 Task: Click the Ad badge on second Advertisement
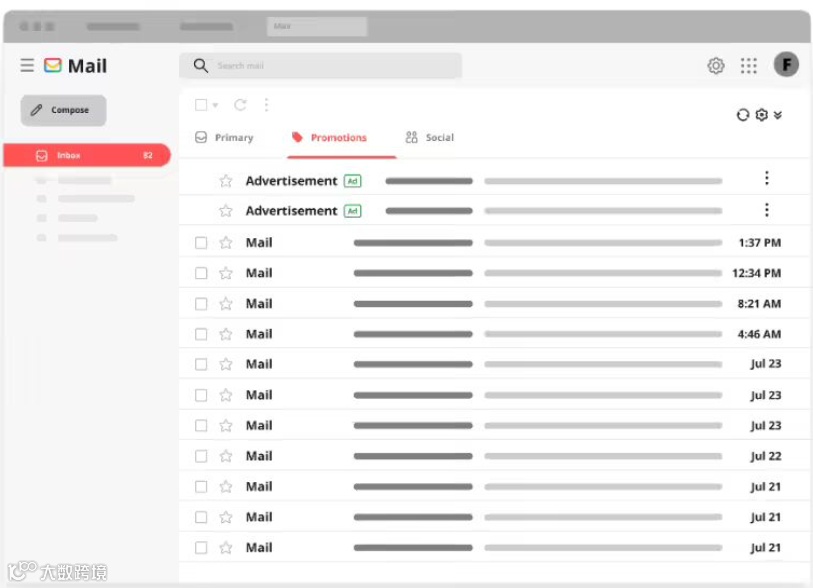(x=353, y=211)
